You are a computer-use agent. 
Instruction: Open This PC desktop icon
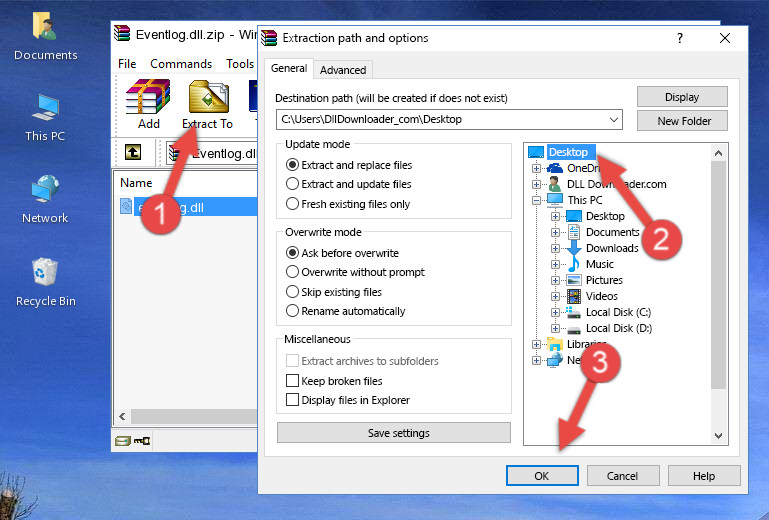pos(45,108)
